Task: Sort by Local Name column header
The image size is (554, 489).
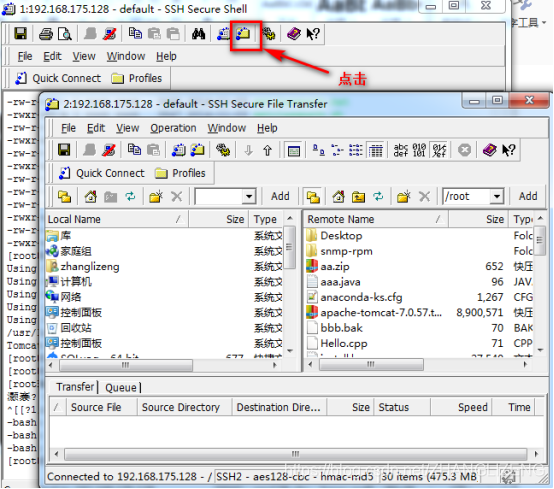Action: tap(117, 219)
